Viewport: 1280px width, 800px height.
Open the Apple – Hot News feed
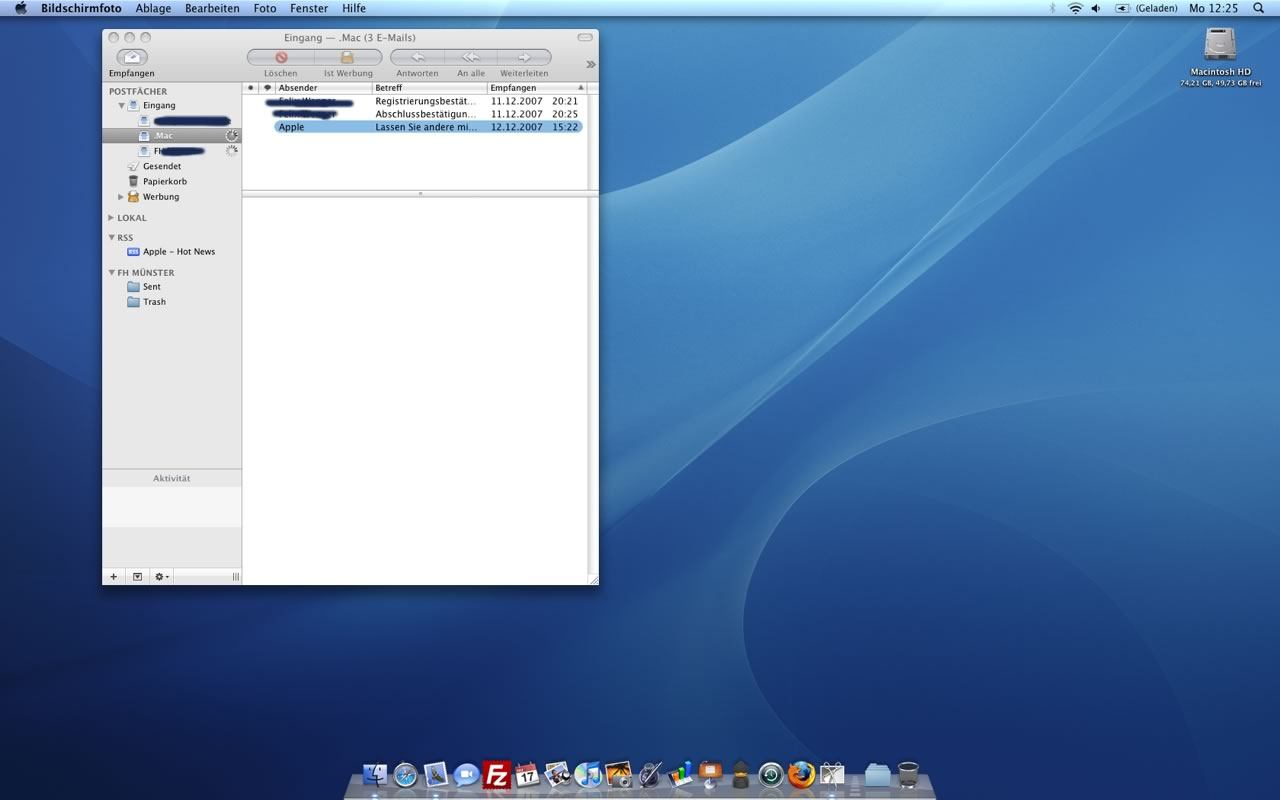click(x=179, y=252)
